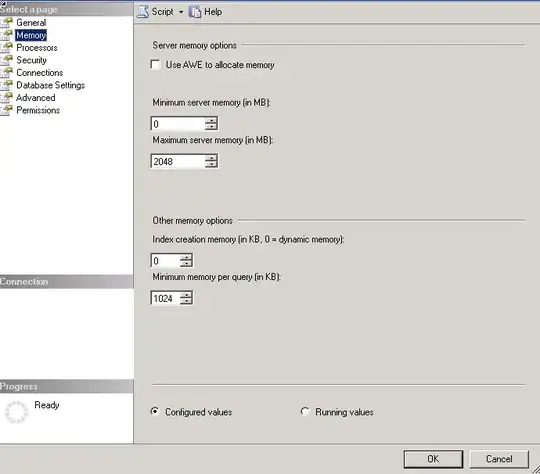Click Minimum memory per query label
Image resolution: width=540 pixels, height=474 pixels.
click(x=217, y=277)
